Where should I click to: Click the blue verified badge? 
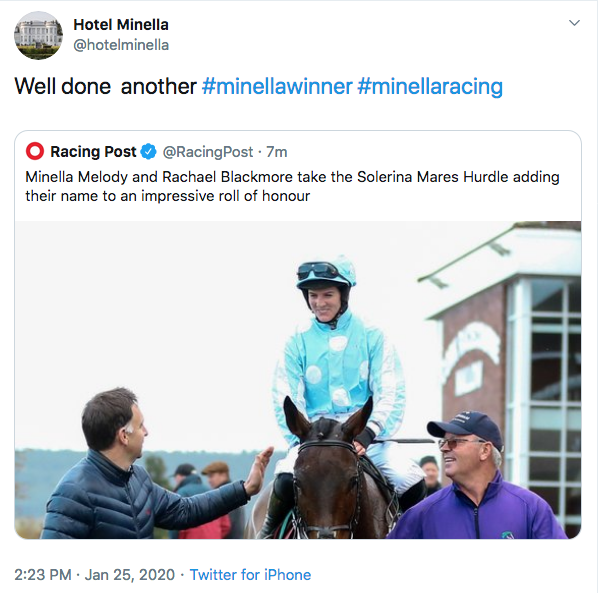pos(148,152)
